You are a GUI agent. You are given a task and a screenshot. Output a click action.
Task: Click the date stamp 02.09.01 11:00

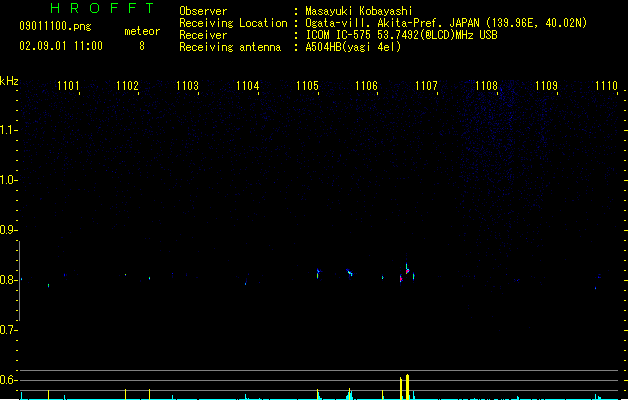61,46
